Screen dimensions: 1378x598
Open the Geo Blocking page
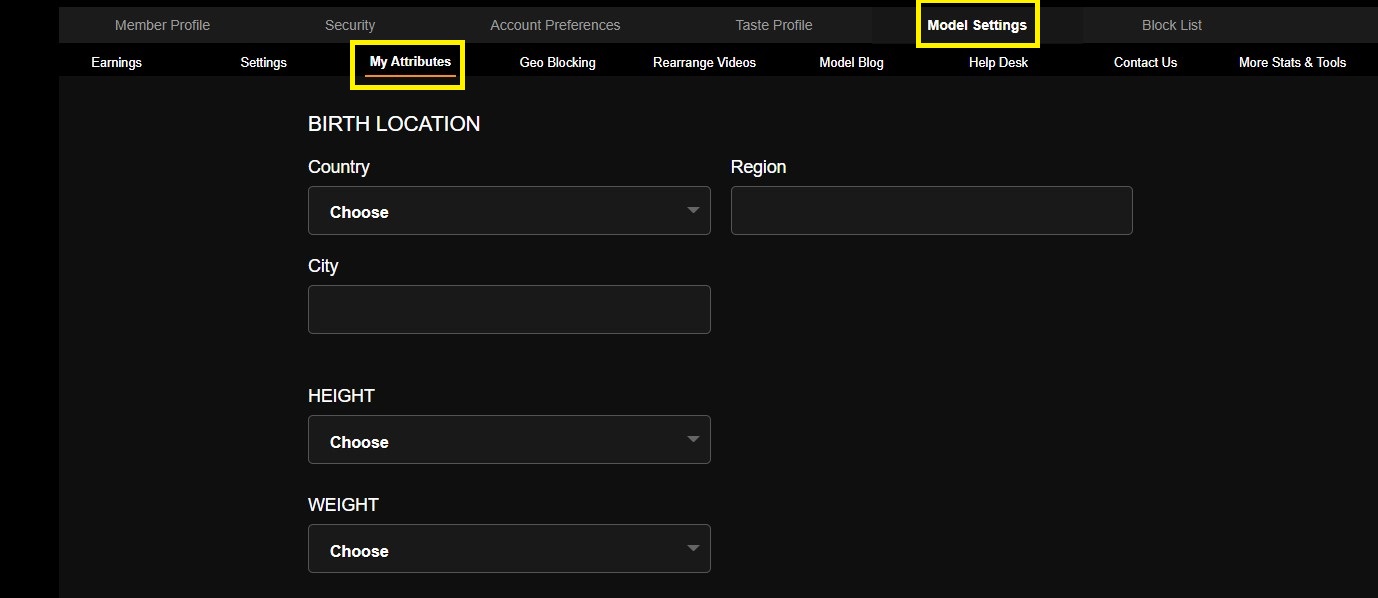pos(557,62)
